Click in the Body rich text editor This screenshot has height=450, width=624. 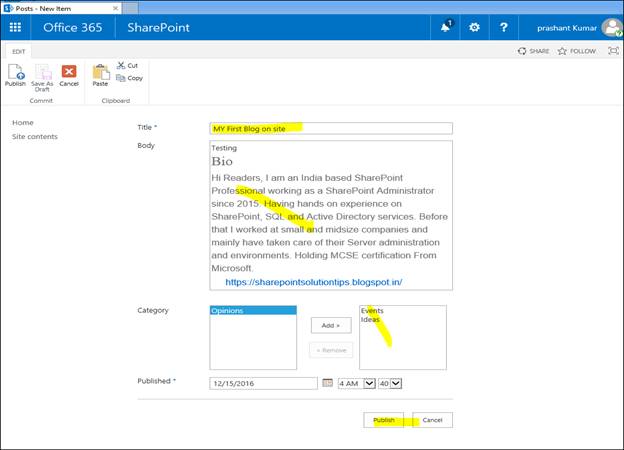click(x=331, y=215)
